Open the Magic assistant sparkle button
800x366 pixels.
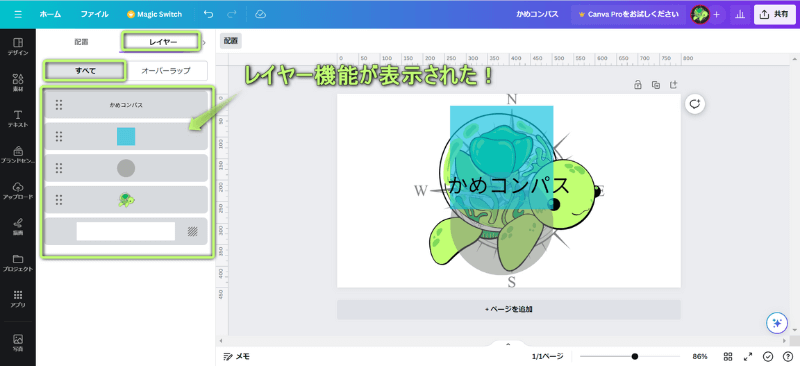[778, 323]
